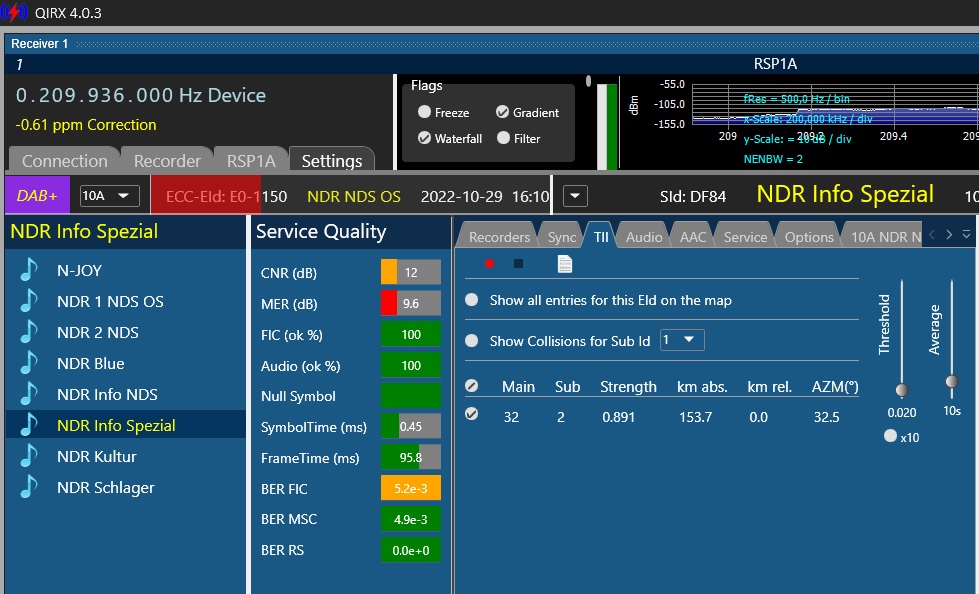Select NDR Kultur service
The height and width of the screenshot is (594, 979).
coord(96,456)
